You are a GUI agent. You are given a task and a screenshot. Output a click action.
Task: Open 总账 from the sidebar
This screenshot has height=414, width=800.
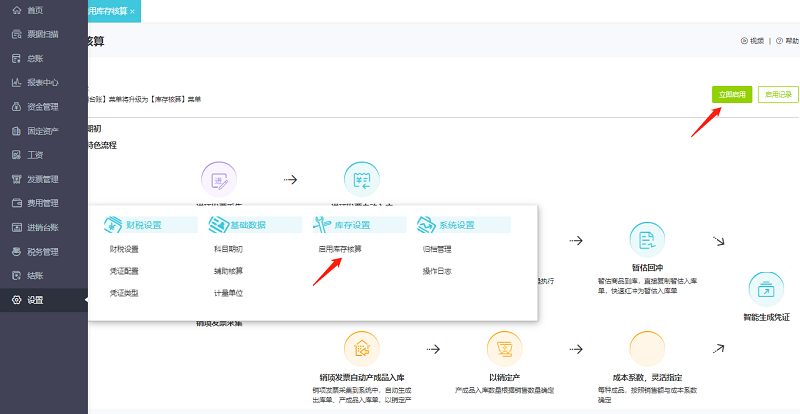coord(35,58)
